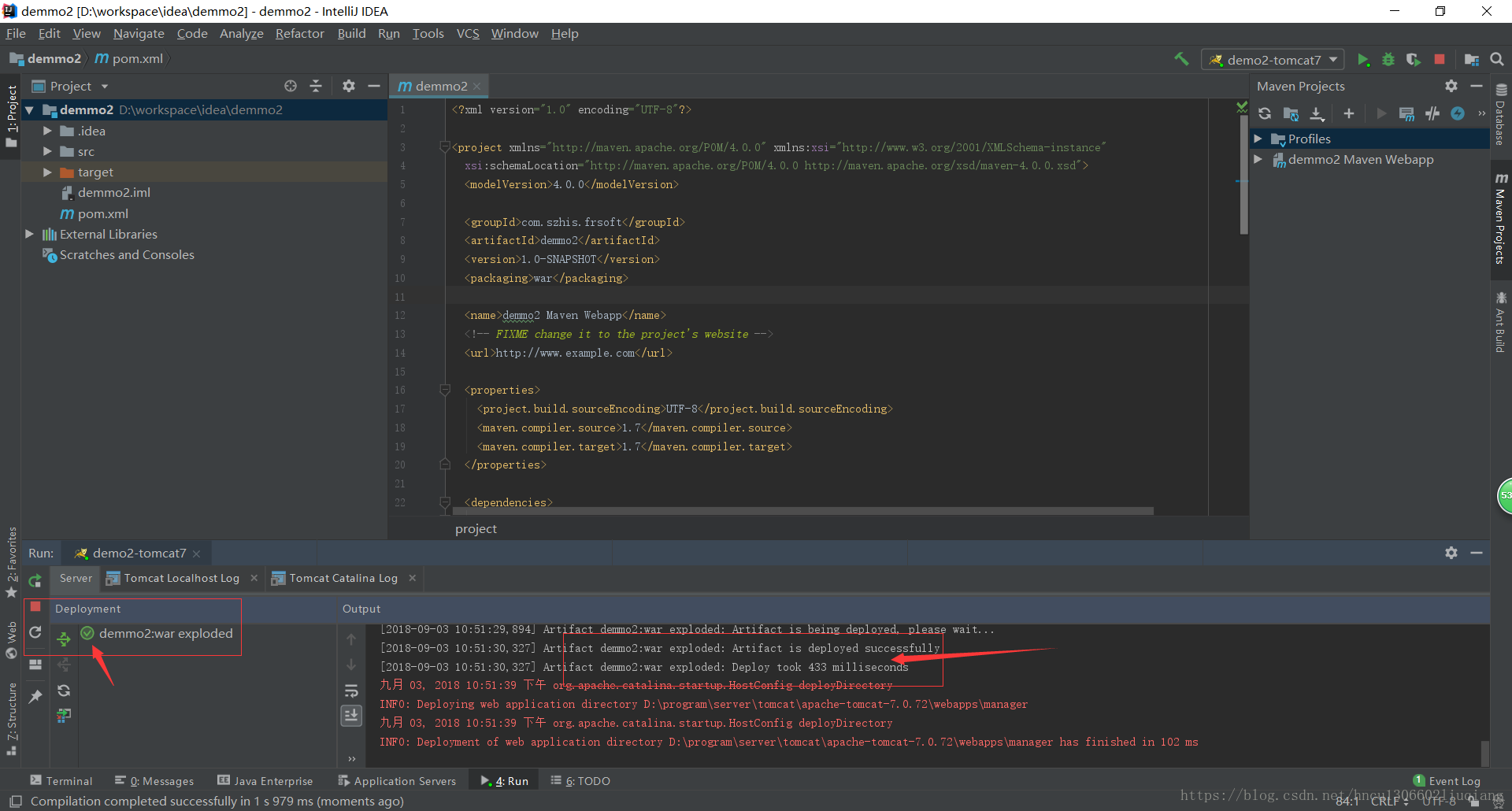Select the Server tab
Viewport: 1512px width, 811px height.
[76, 578]
